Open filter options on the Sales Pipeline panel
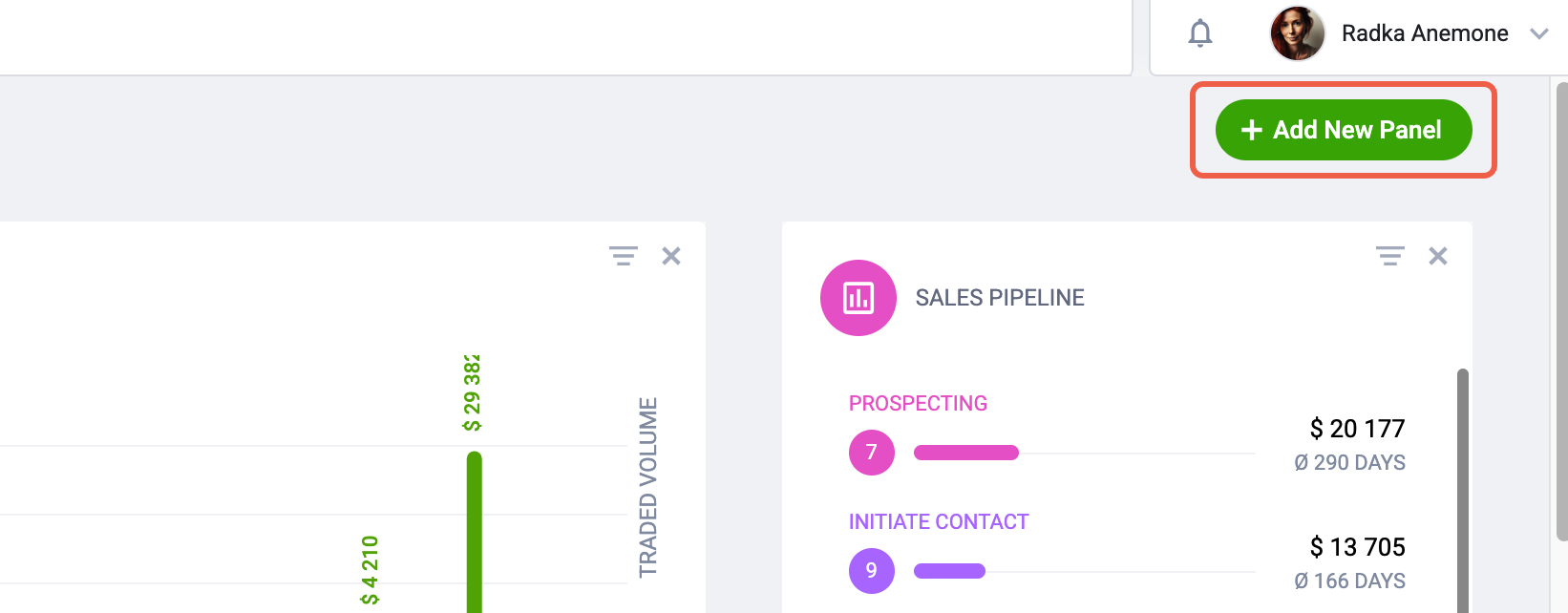1568x613 pixels. (1390, 256)
